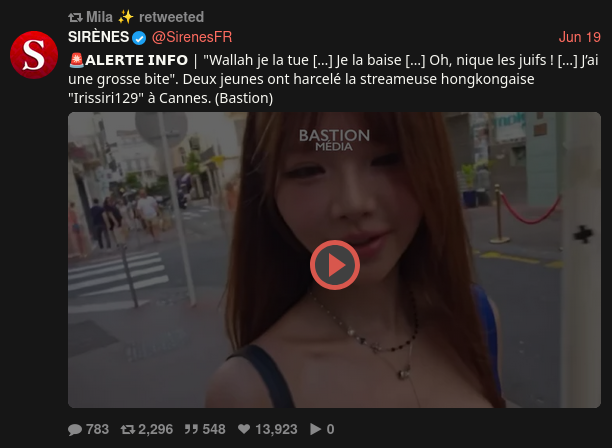The width and height of the screenshot is (612, 448).
Task: Click the 13,923 likes count
Action: 276,429
